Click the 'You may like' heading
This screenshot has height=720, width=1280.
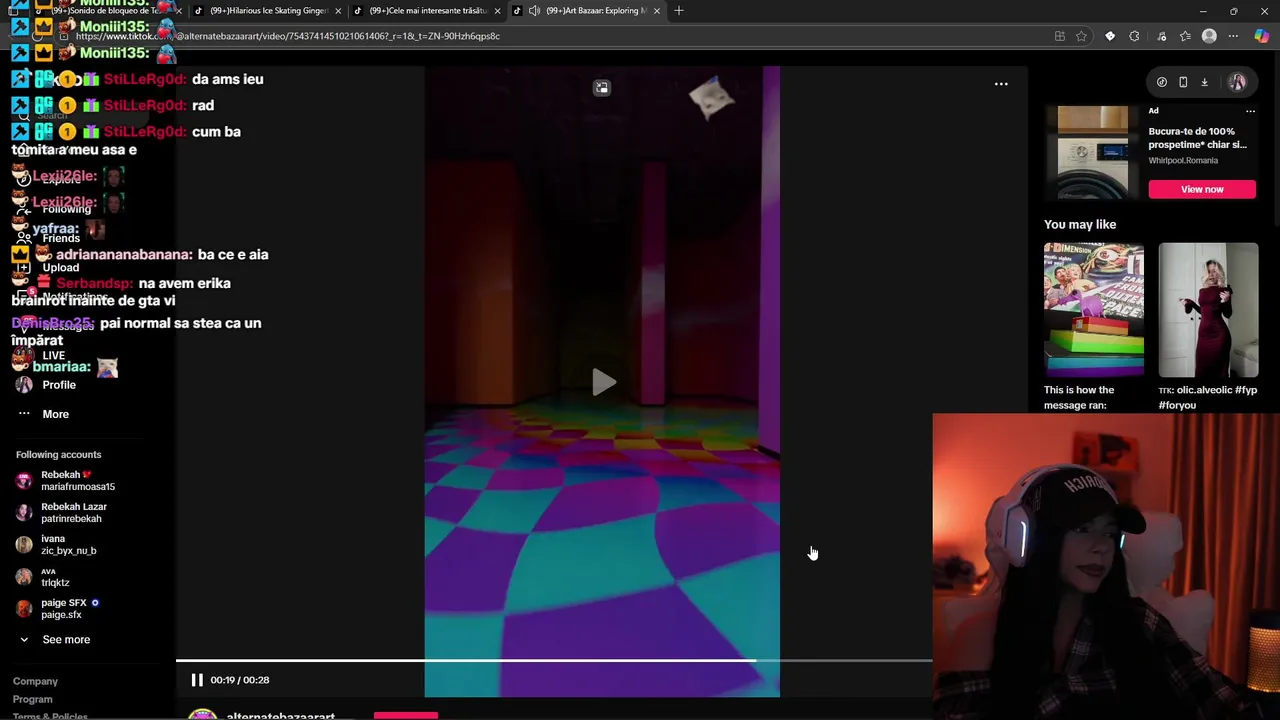pos(1080,225)
